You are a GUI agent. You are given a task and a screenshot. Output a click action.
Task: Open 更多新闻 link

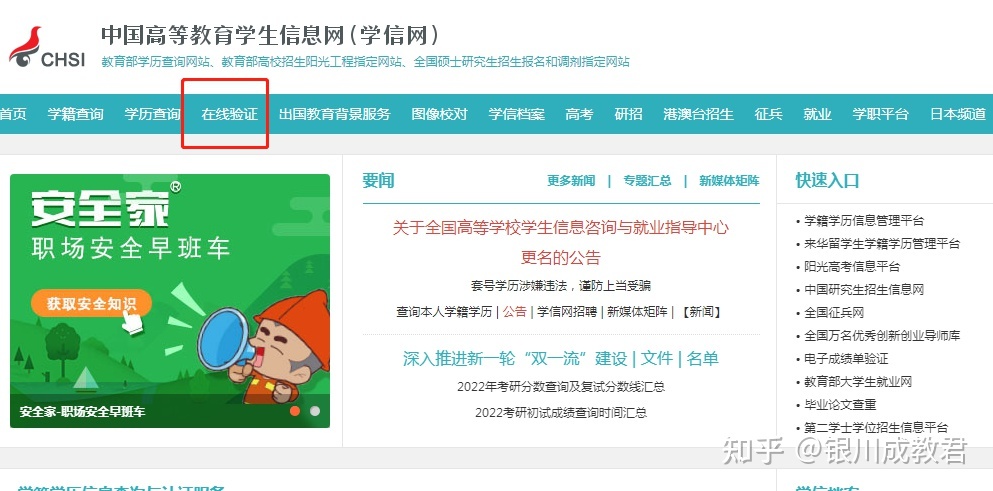[x=571, y=181]
